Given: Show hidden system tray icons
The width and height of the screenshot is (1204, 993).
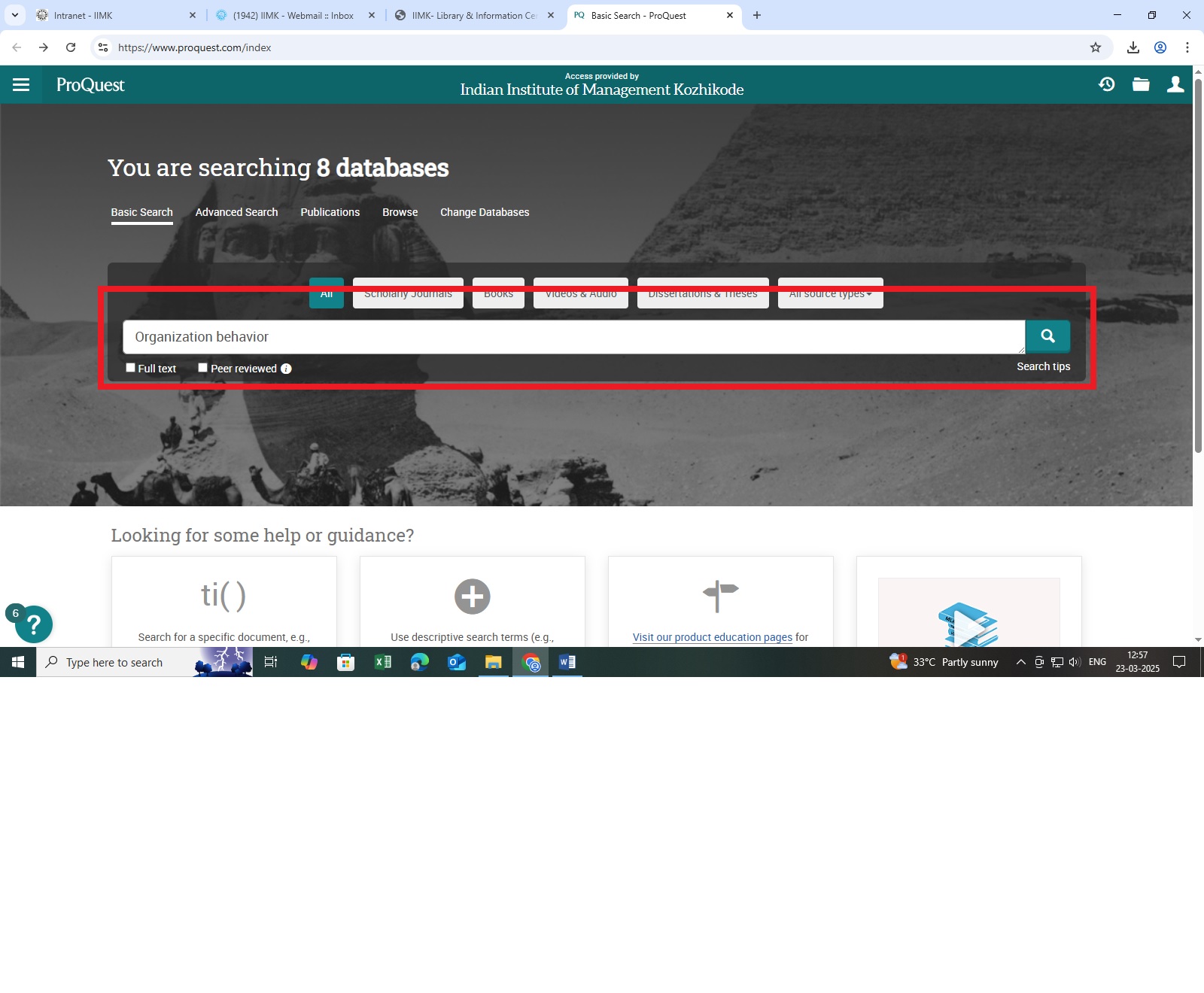Looking at the screenshot, I should (1020, 662).
